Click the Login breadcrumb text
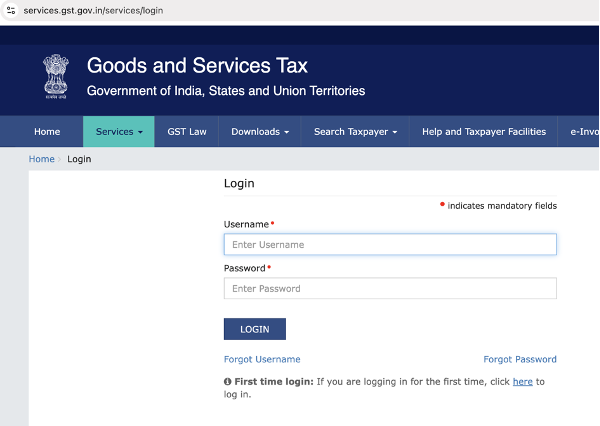Image resolution: width=600 pixels, height=426 pixels. (79, 159)
